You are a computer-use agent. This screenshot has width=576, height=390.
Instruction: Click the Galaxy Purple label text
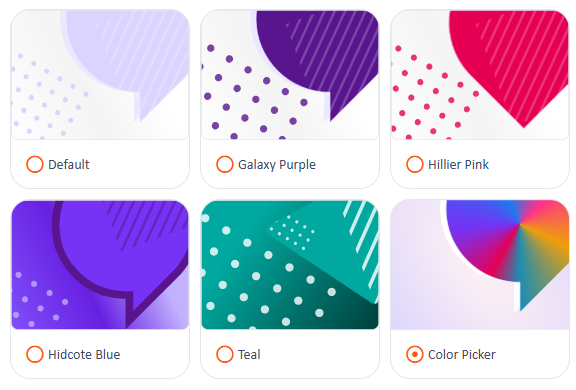tap(277, 165)
